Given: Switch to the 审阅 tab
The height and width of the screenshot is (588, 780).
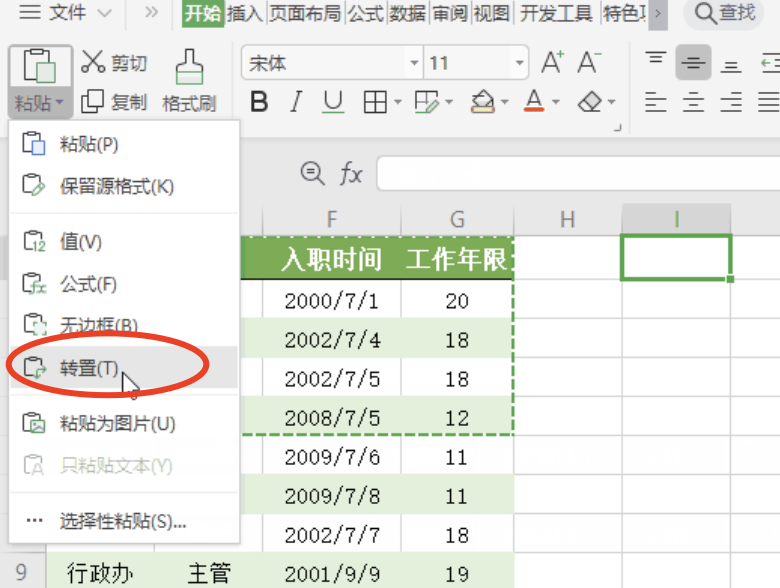Looking at the screenshot, I should point(450,13).
